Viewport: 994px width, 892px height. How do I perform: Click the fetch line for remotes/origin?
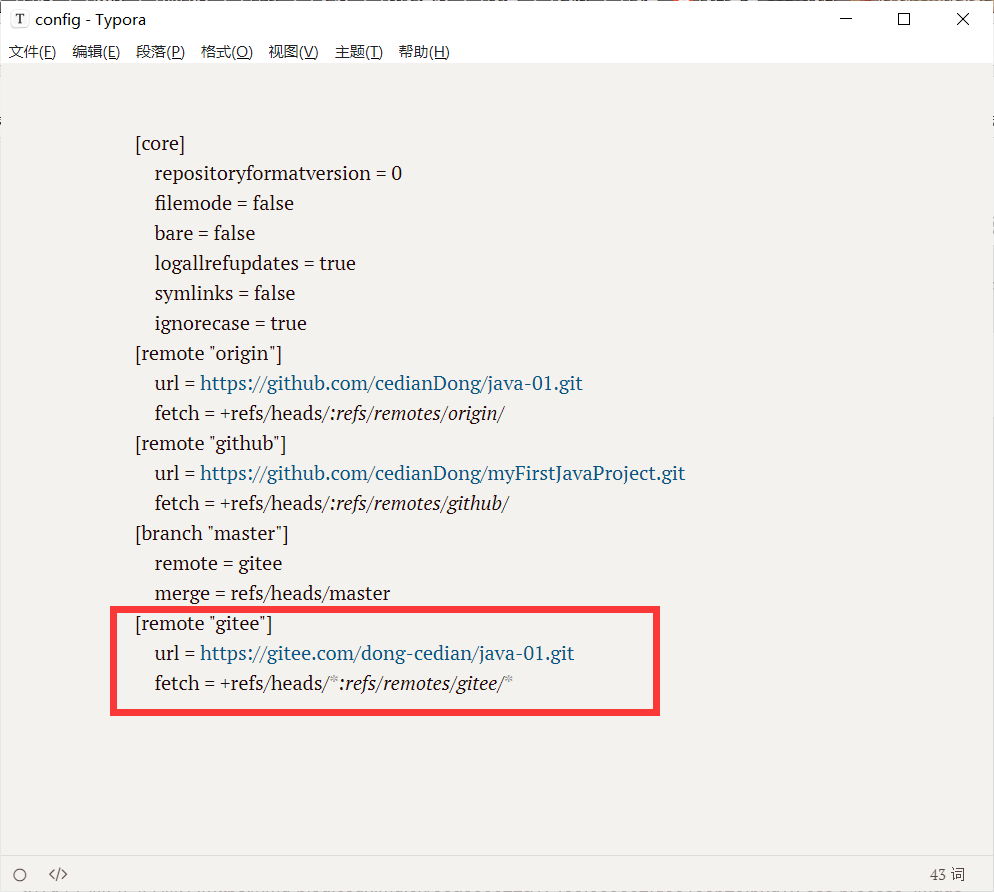[329, 413]
